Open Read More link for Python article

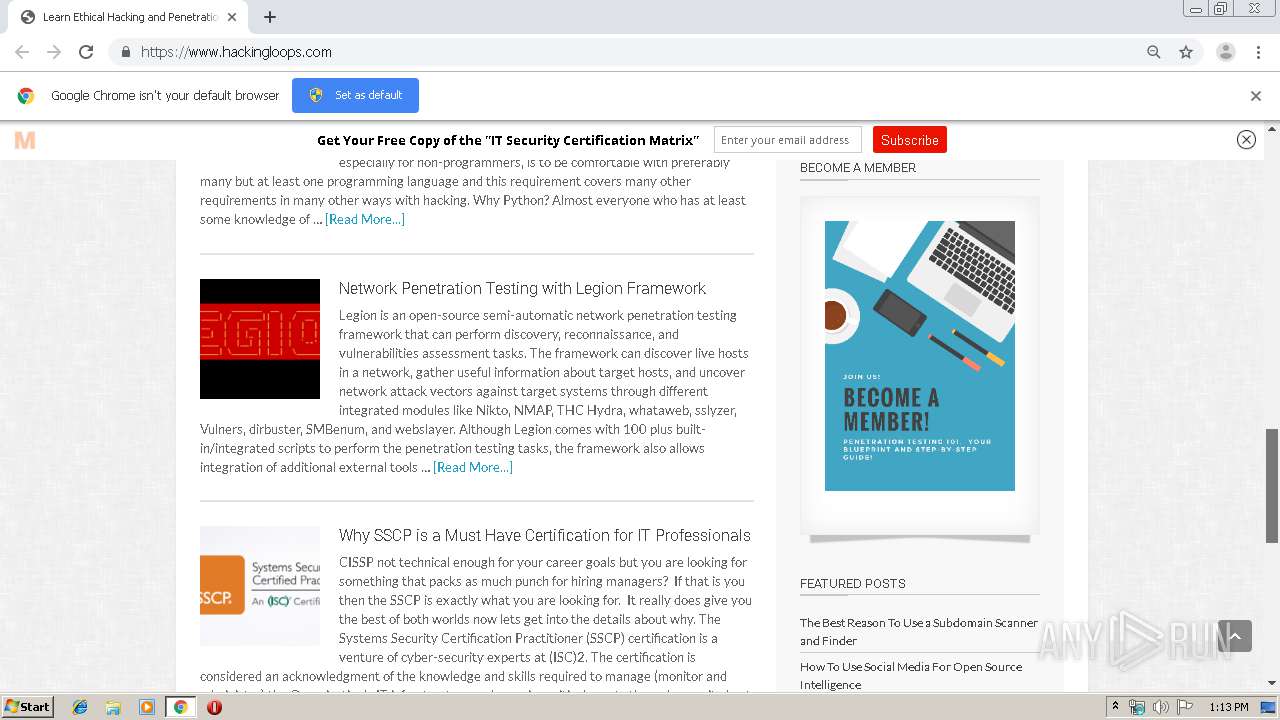(x=365, y=219)
